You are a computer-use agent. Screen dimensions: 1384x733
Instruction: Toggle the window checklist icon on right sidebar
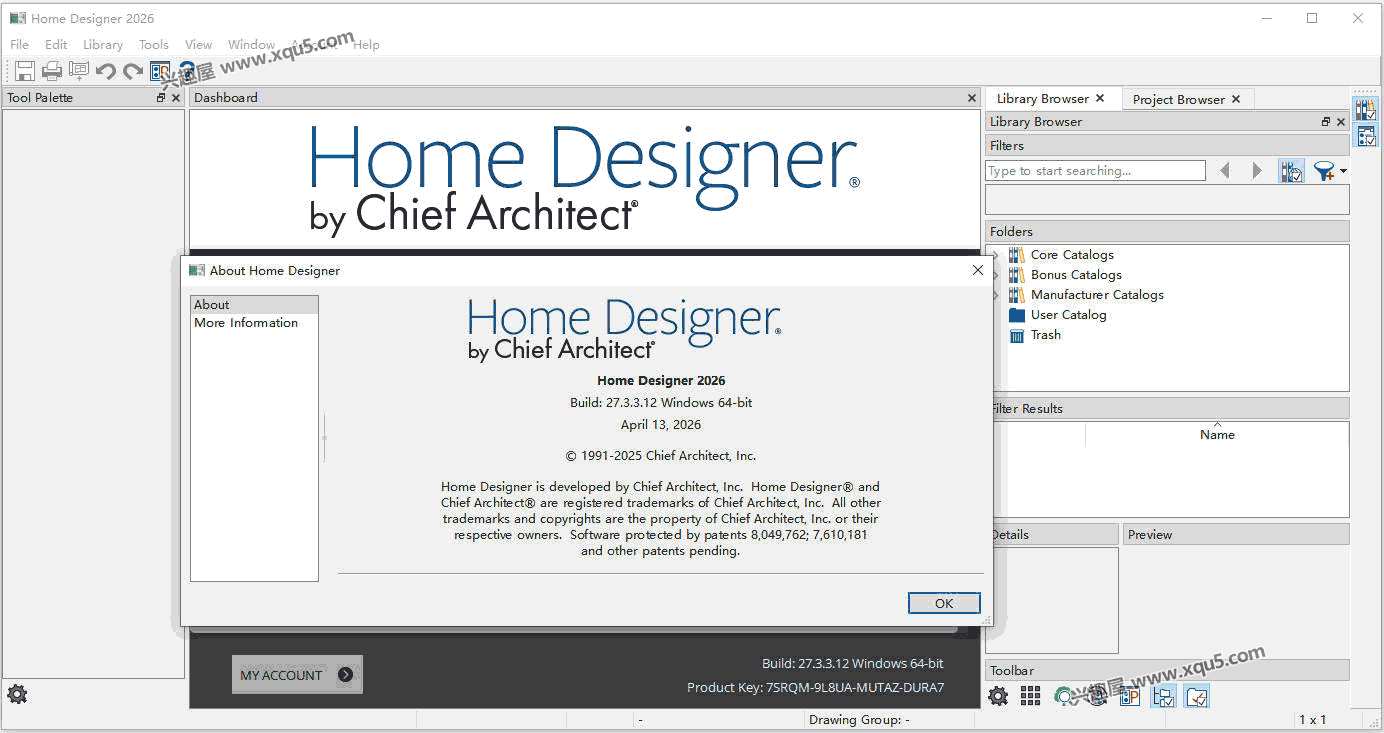[1366, 137]
